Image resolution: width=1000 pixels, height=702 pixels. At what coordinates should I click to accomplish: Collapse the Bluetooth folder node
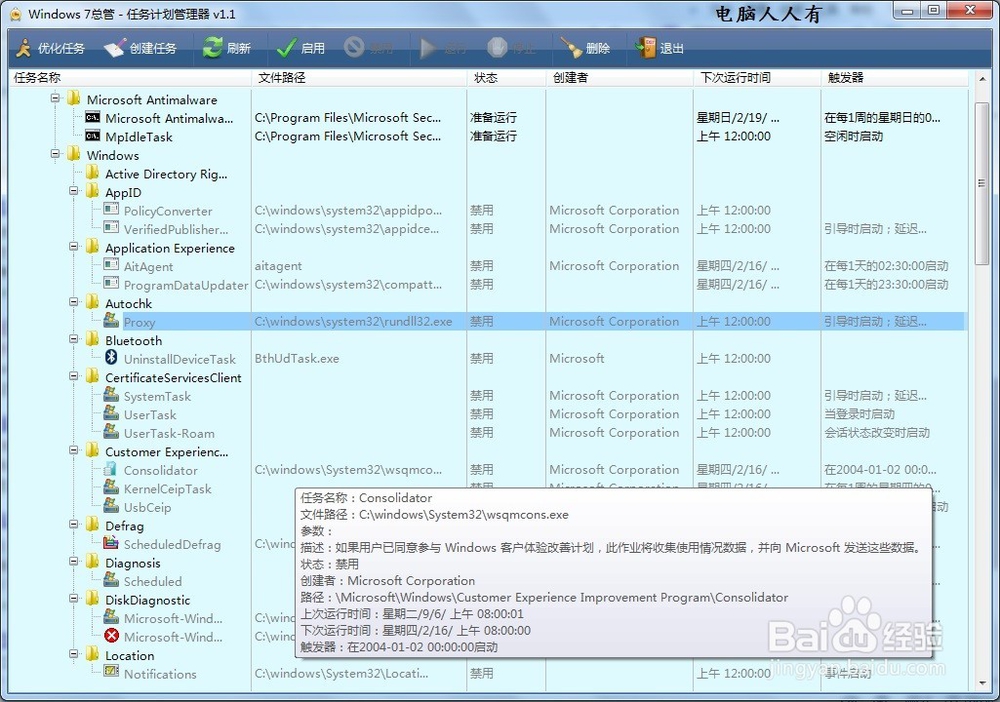click(x=74, y=339)
